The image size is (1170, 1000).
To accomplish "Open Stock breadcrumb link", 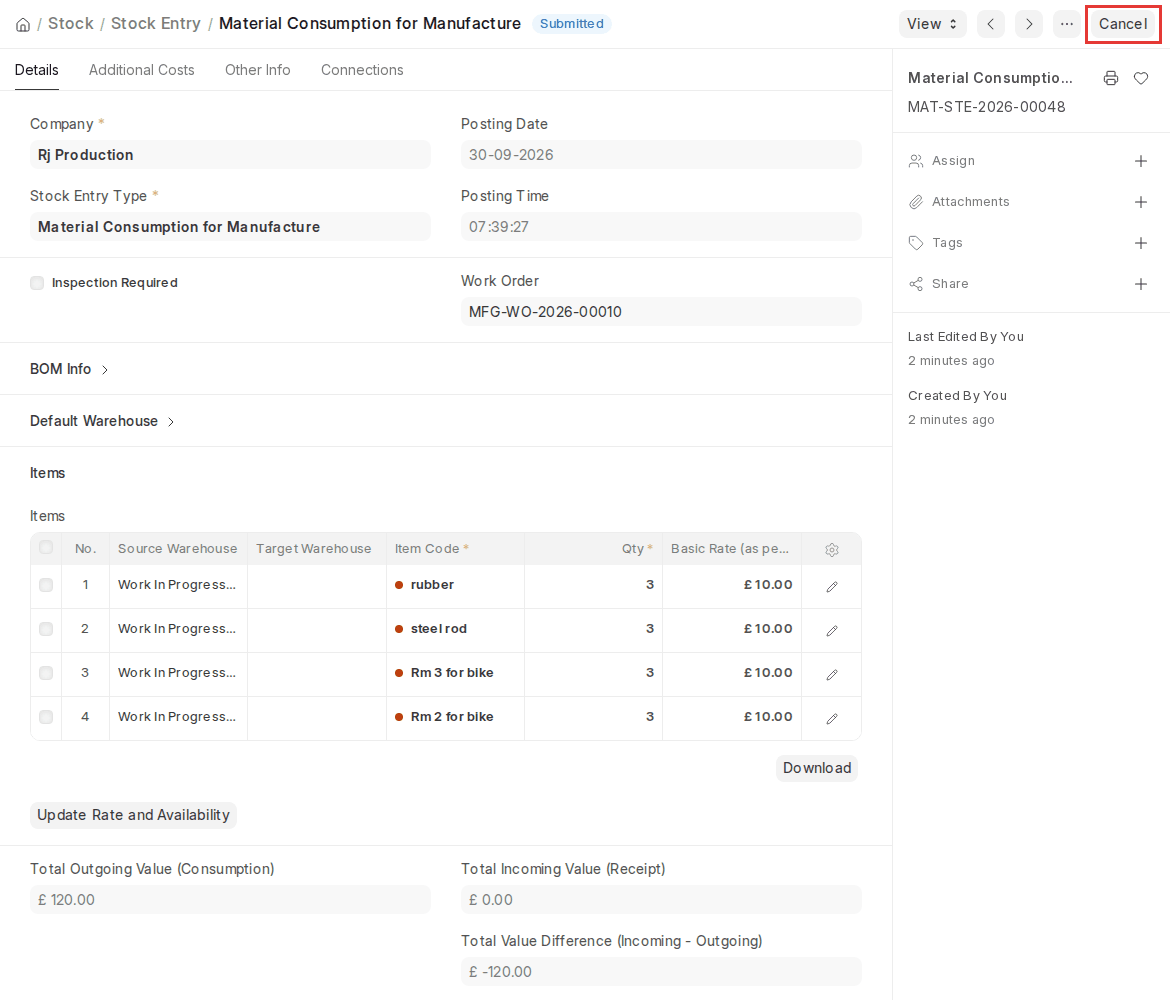I will [71, 24].
